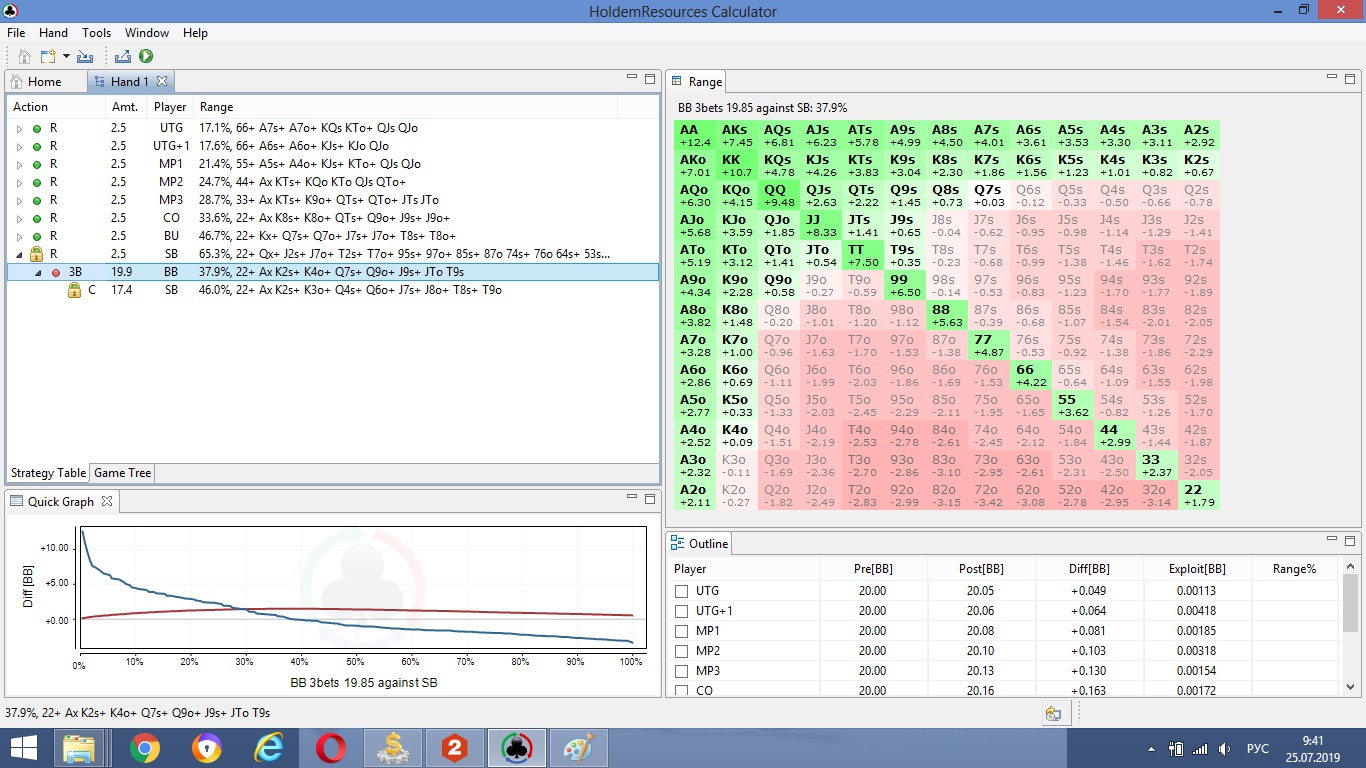Click the Player column header in Strategy Table
This screenshot has width=1366, height=768.
click(x=170, y=107)
